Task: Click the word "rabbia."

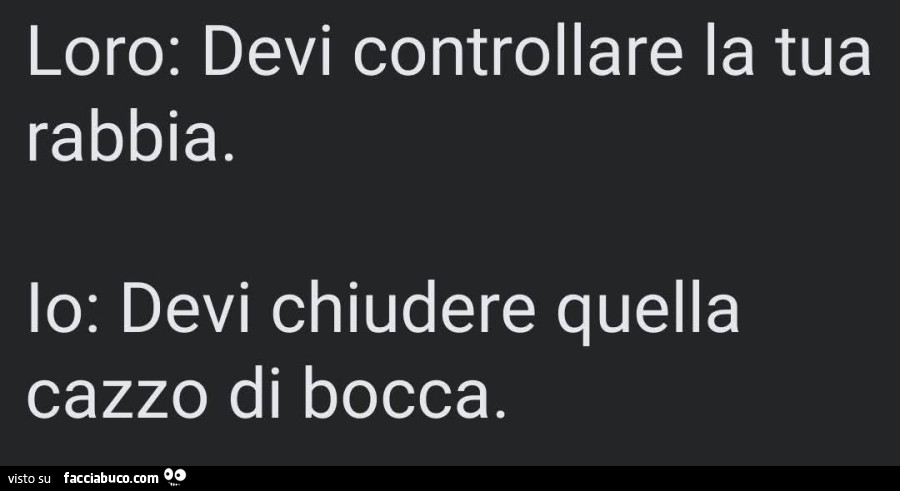Action: [x=131, y=137]
